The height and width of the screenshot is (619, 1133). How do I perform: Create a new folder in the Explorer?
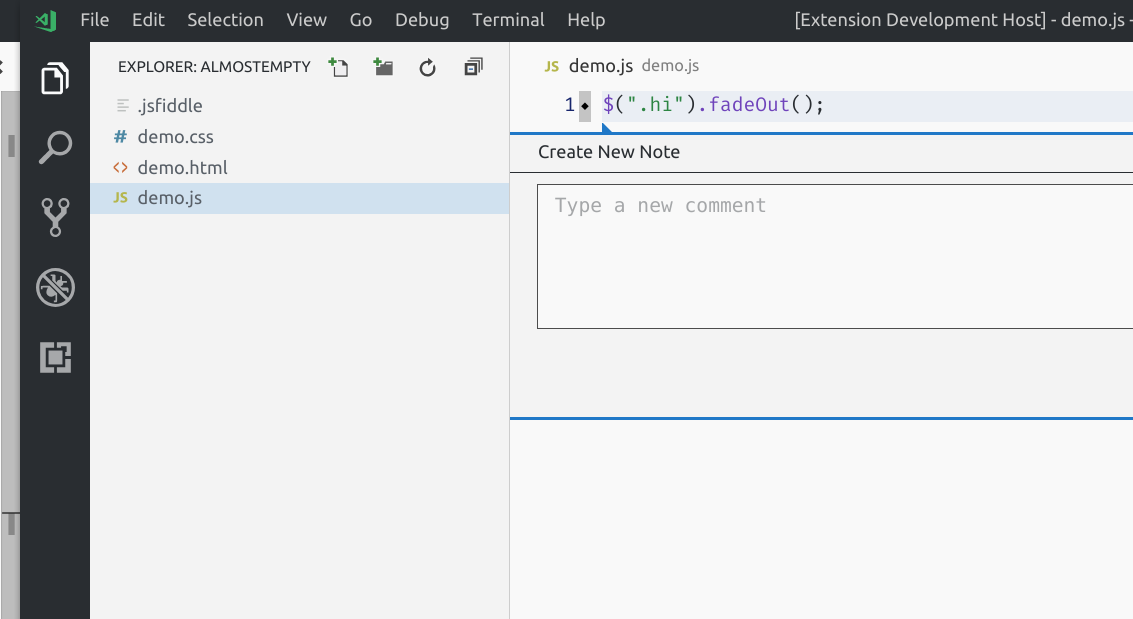point(383,66)
